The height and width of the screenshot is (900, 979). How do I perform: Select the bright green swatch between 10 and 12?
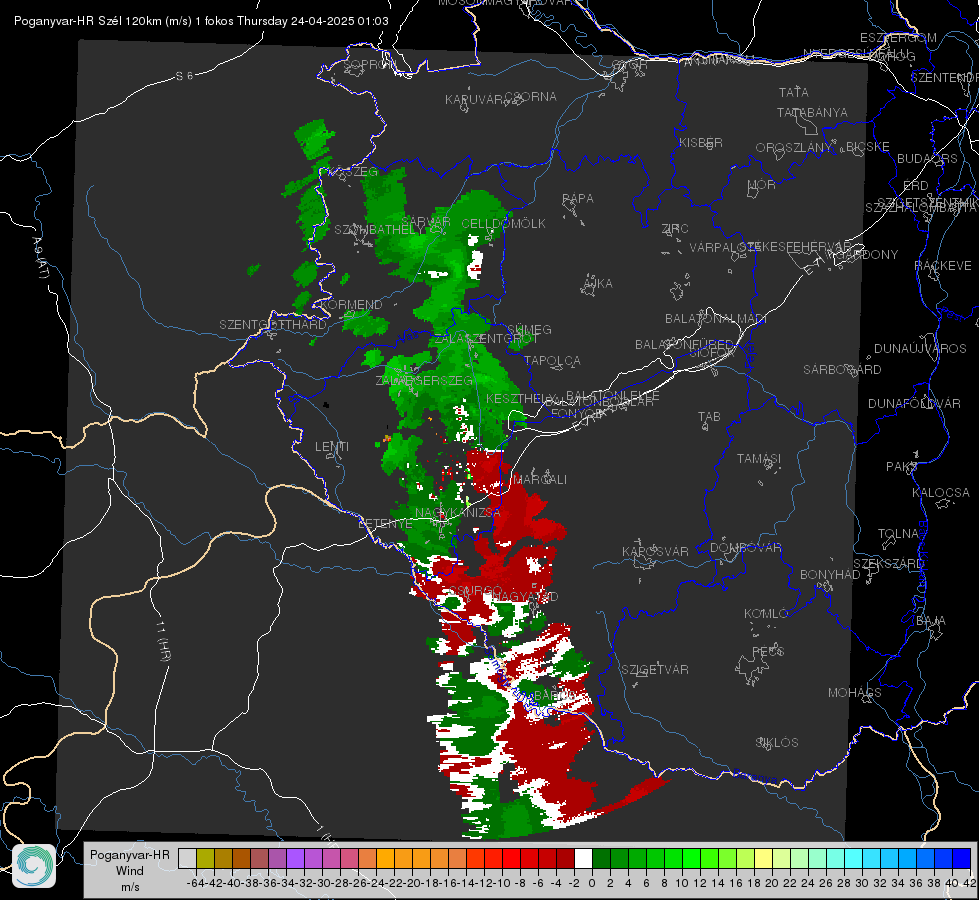(x=691, y=858)
